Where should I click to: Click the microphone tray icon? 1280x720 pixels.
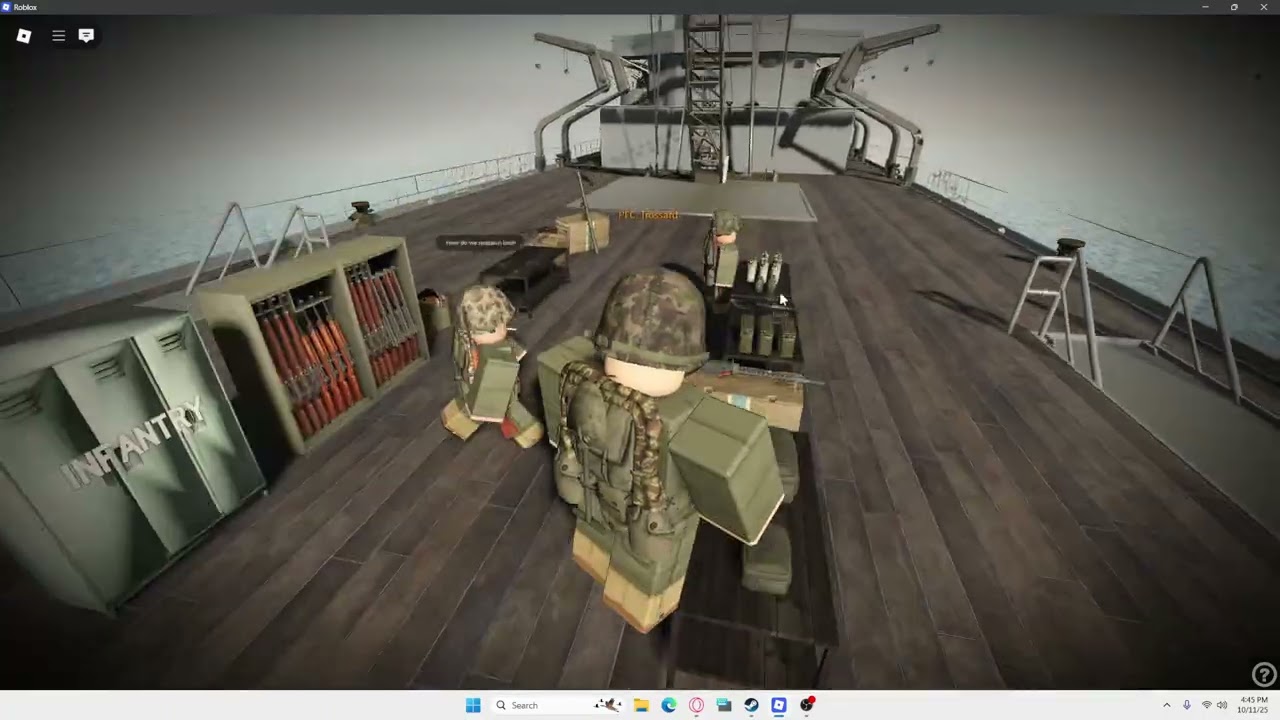coord(1186,705)
